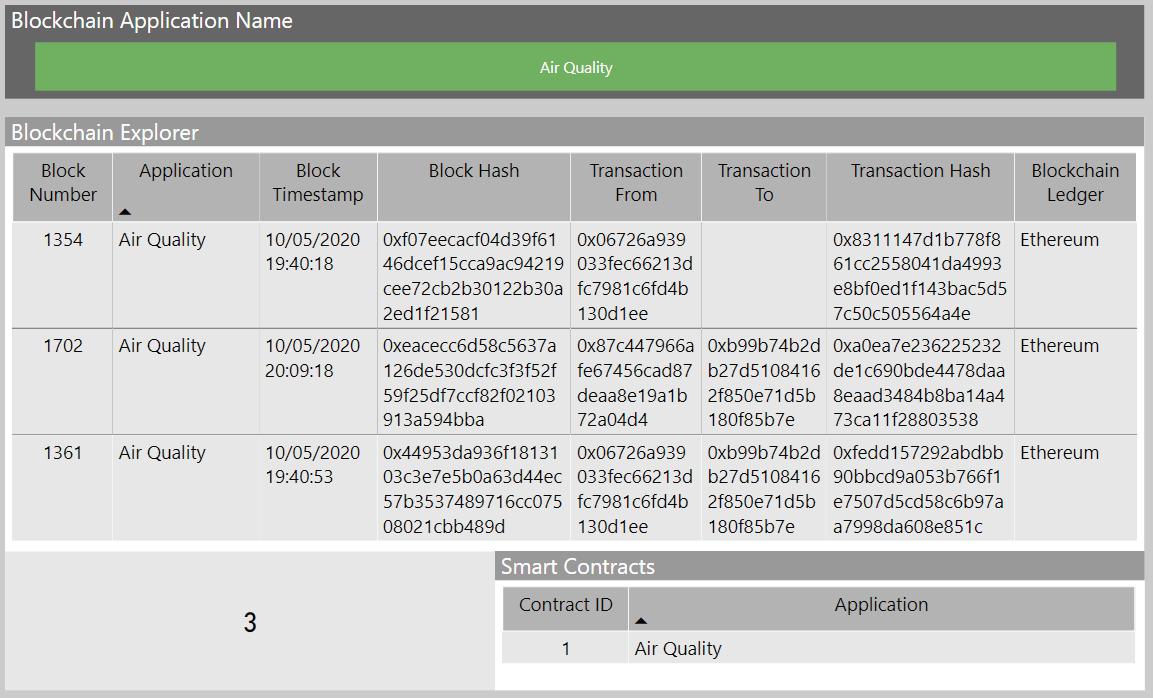Image resolution: width=1153 pixels, height=698 pixels.
Task: Click Transaction To 0xb99b74b2d in block 1702 row
Action: pos(764,382)
